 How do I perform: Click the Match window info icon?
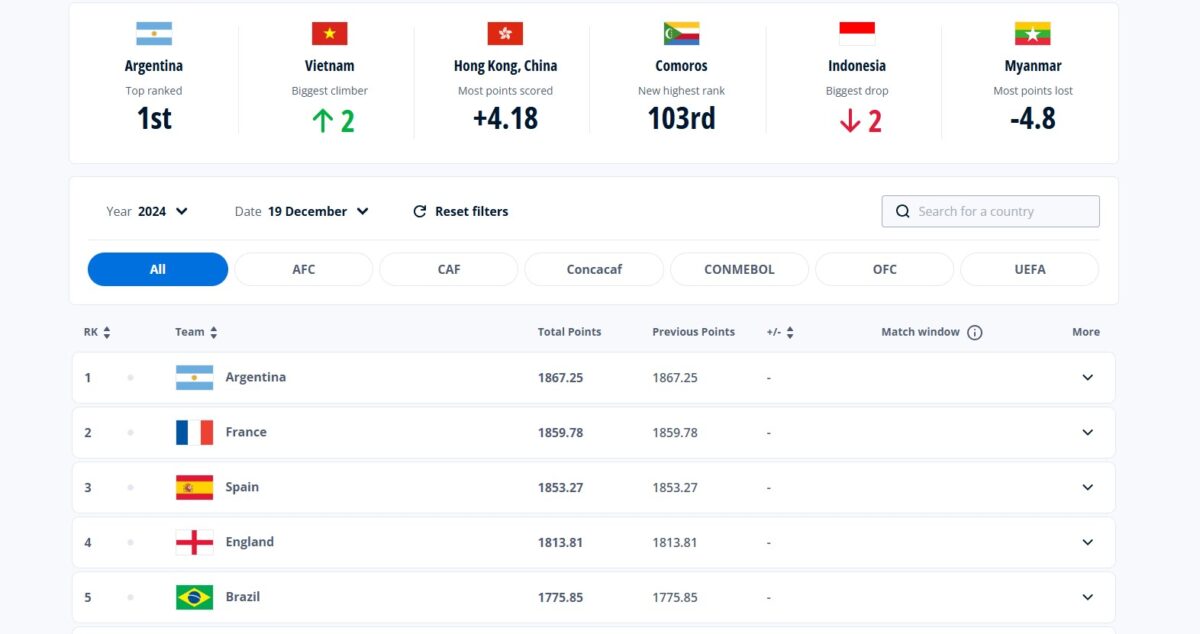(975, 332)
